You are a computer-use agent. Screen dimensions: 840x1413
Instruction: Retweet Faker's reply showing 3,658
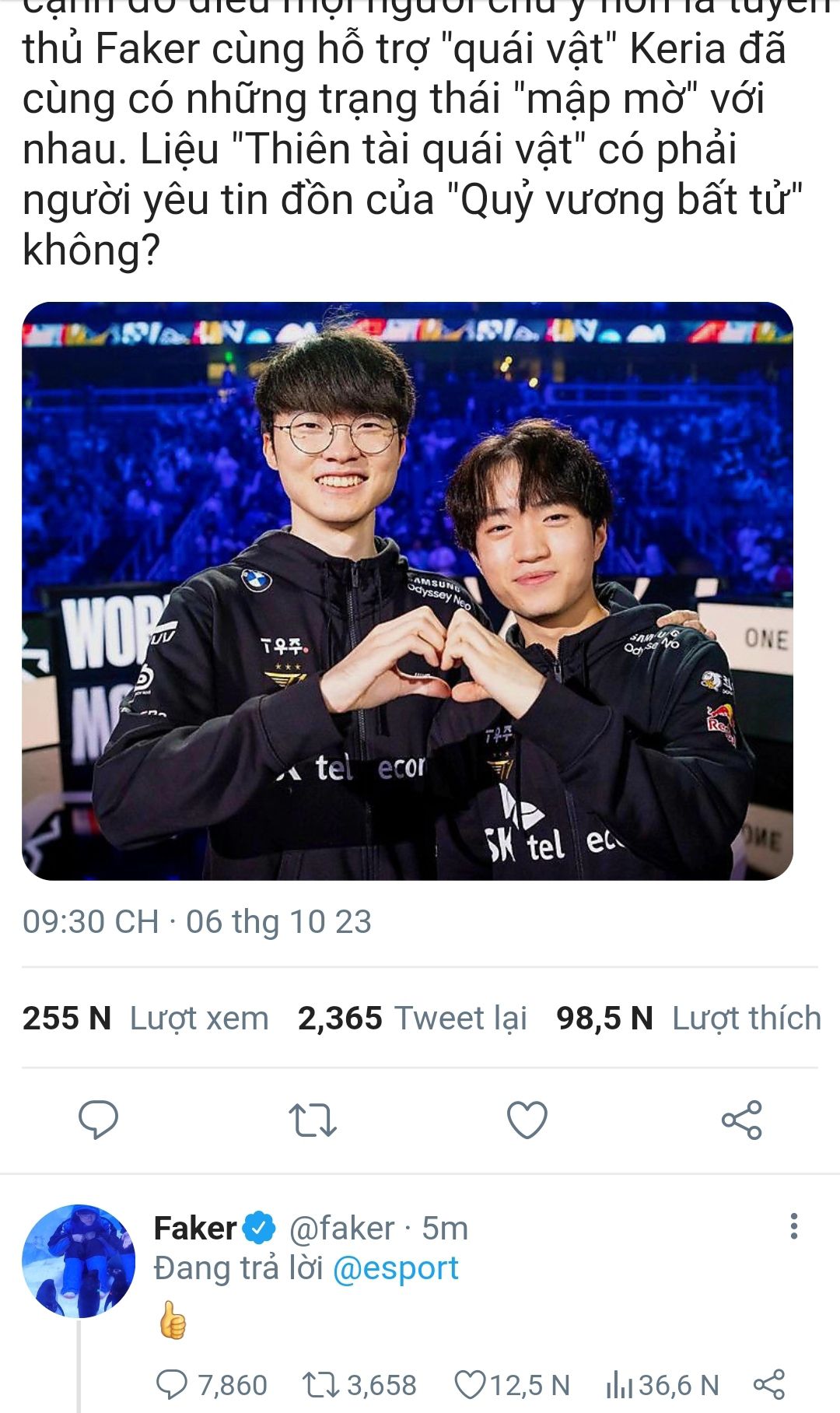click(359, 1385)
